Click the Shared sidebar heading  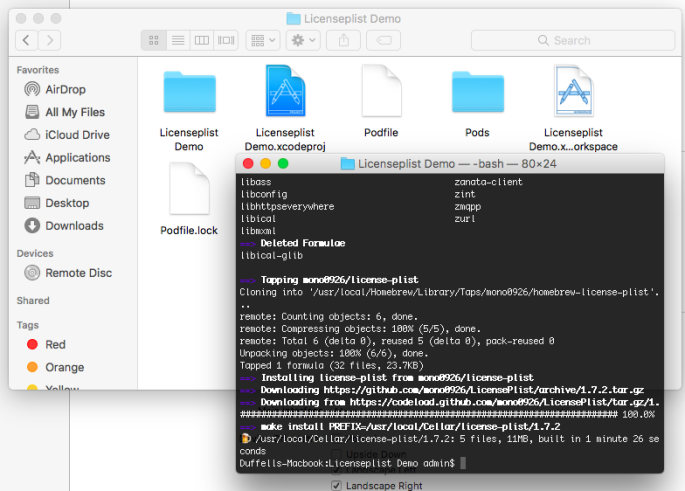click(x=33, y=301)
